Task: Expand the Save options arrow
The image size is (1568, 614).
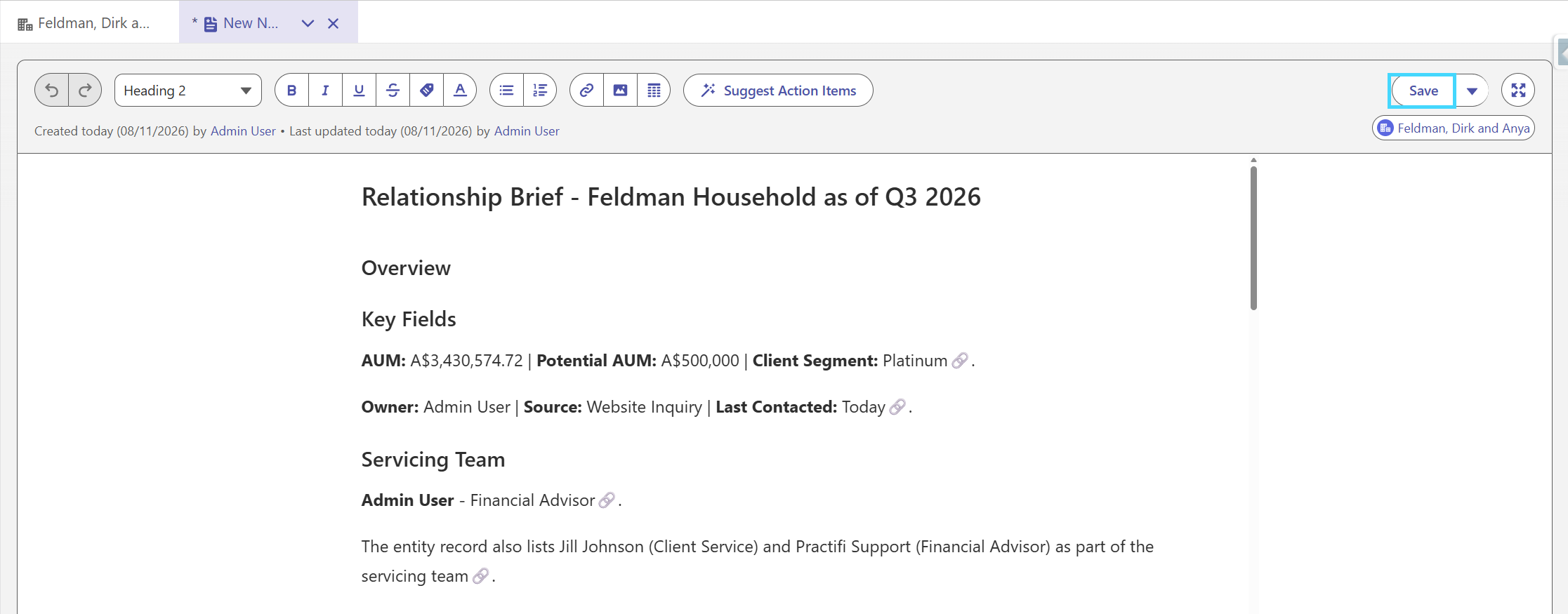Action: [x=1473, y=91]
